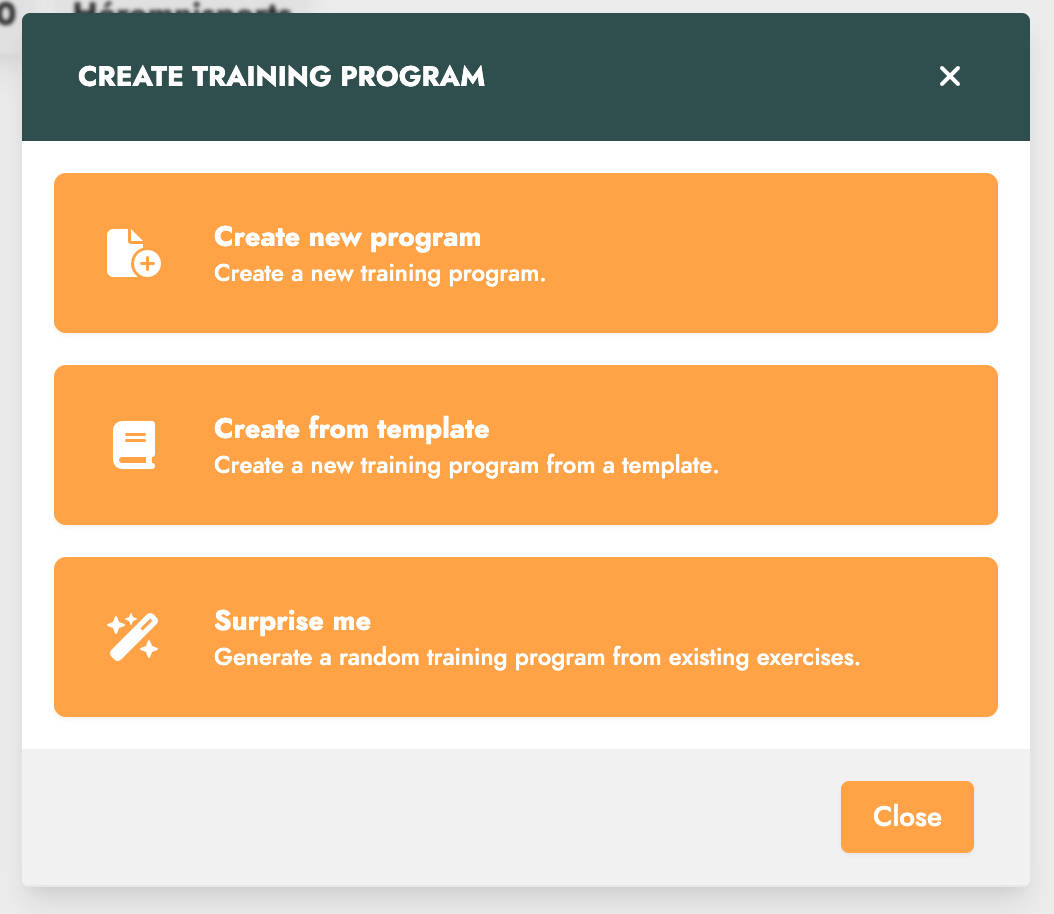Click the blurred background text above dialog
This screenshot has height=914, width=1054.
tap(181, 8)
